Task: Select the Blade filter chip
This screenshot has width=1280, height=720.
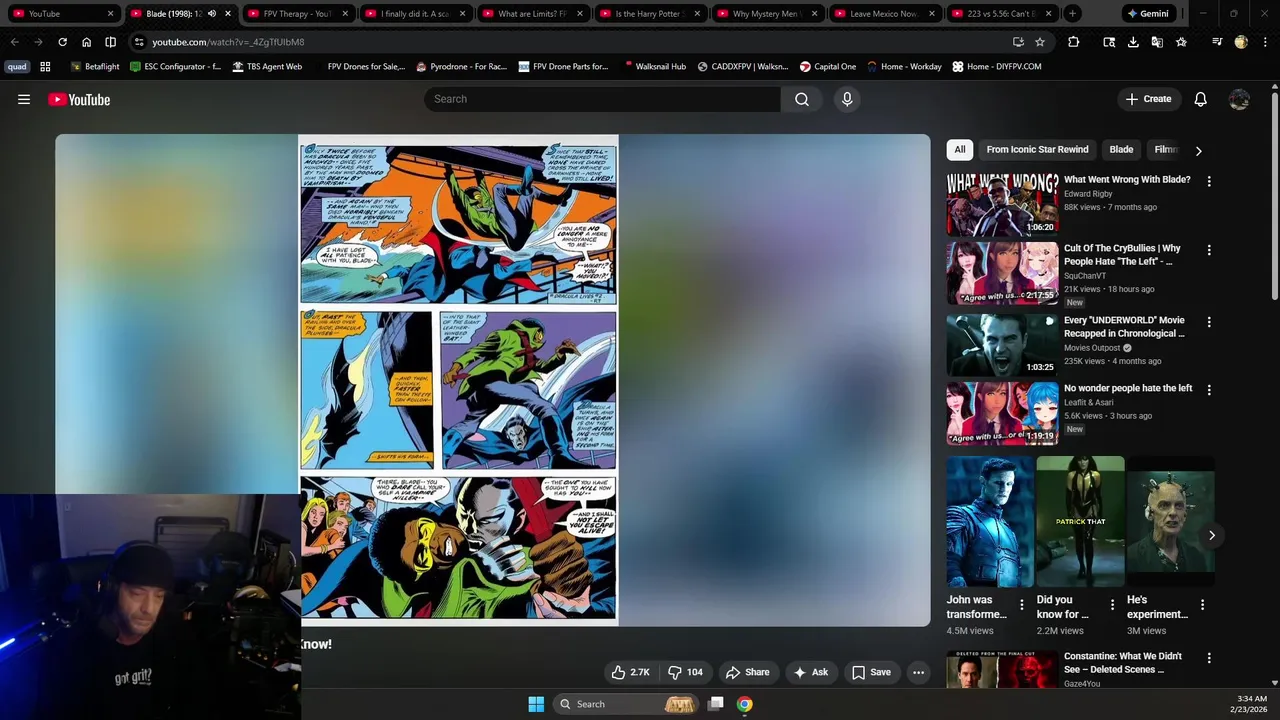Action: point(1121,150)
